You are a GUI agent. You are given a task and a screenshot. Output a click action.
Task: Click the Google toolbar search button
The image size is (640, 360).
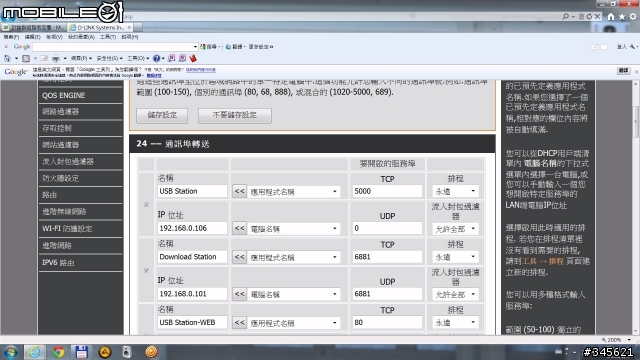point(209,47)
